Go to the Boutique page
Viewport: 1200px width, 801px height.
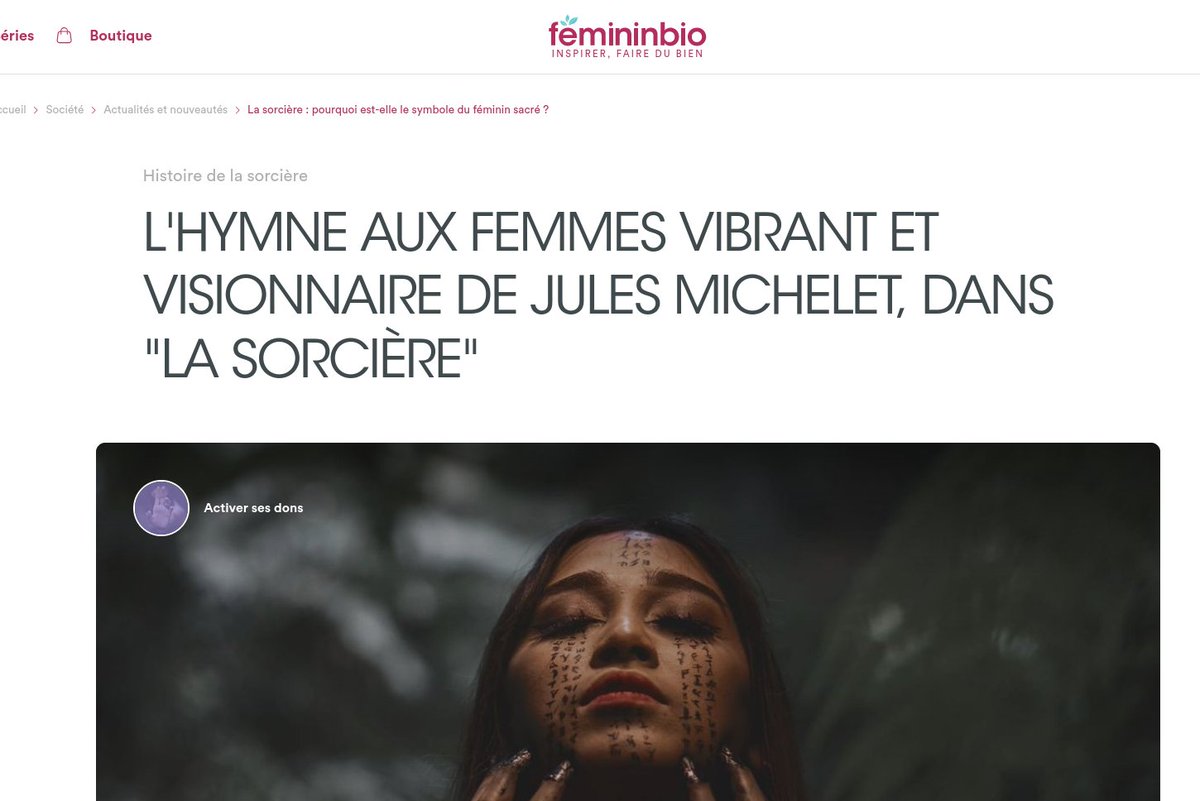coord(121,36)
